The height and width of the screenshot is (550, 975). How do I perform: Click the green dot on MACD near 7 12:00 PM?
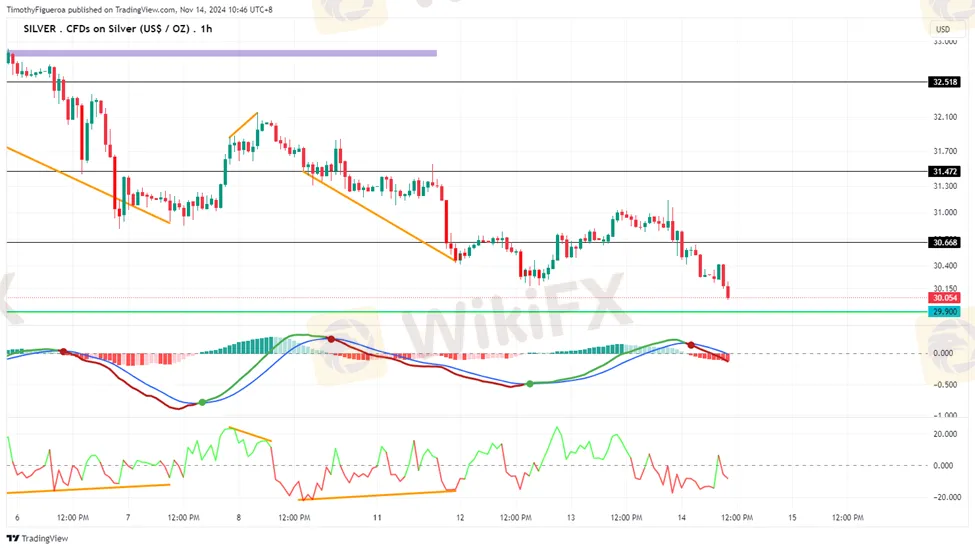pos(202,403)
